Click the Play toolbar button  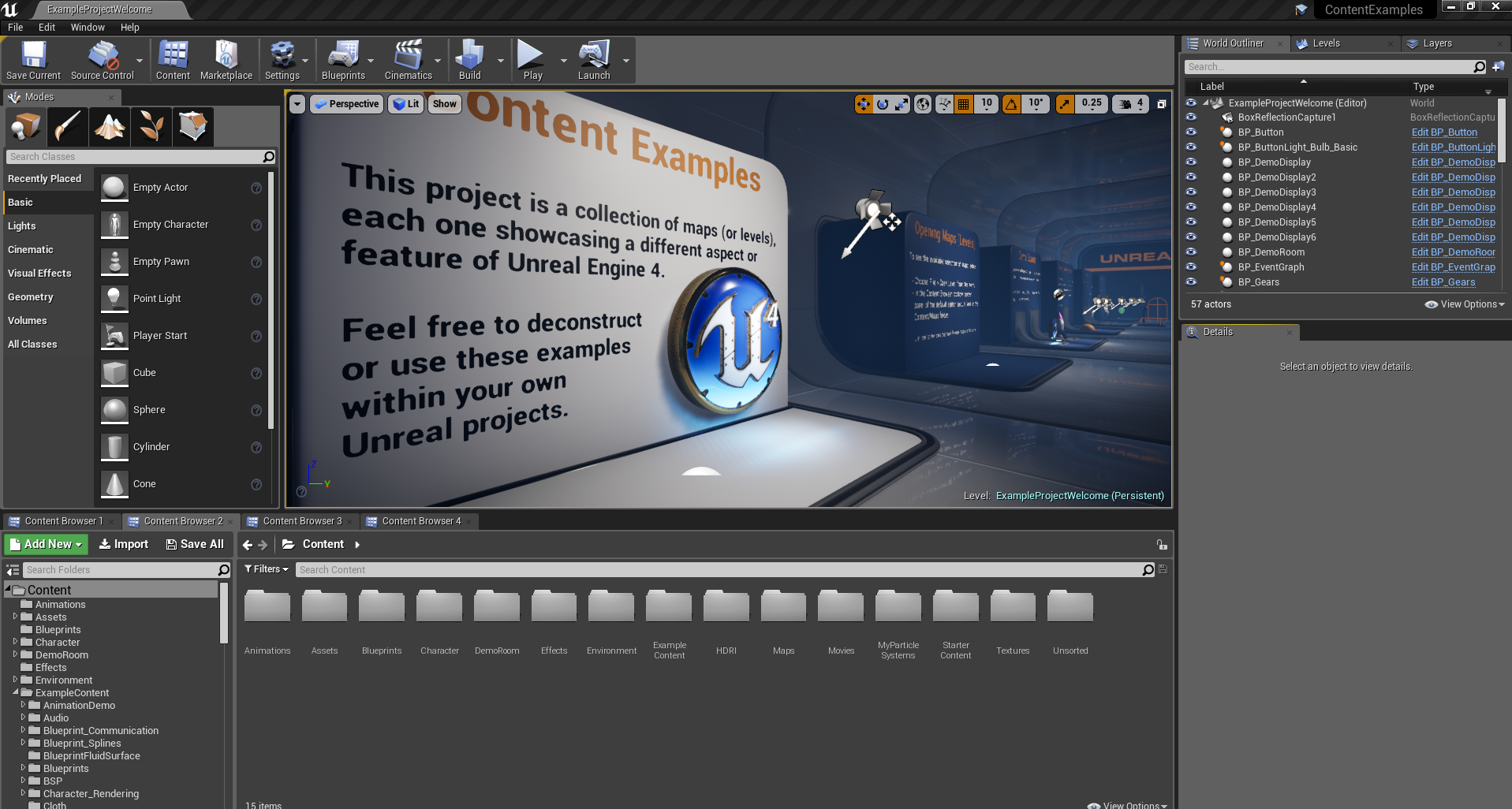532,60
